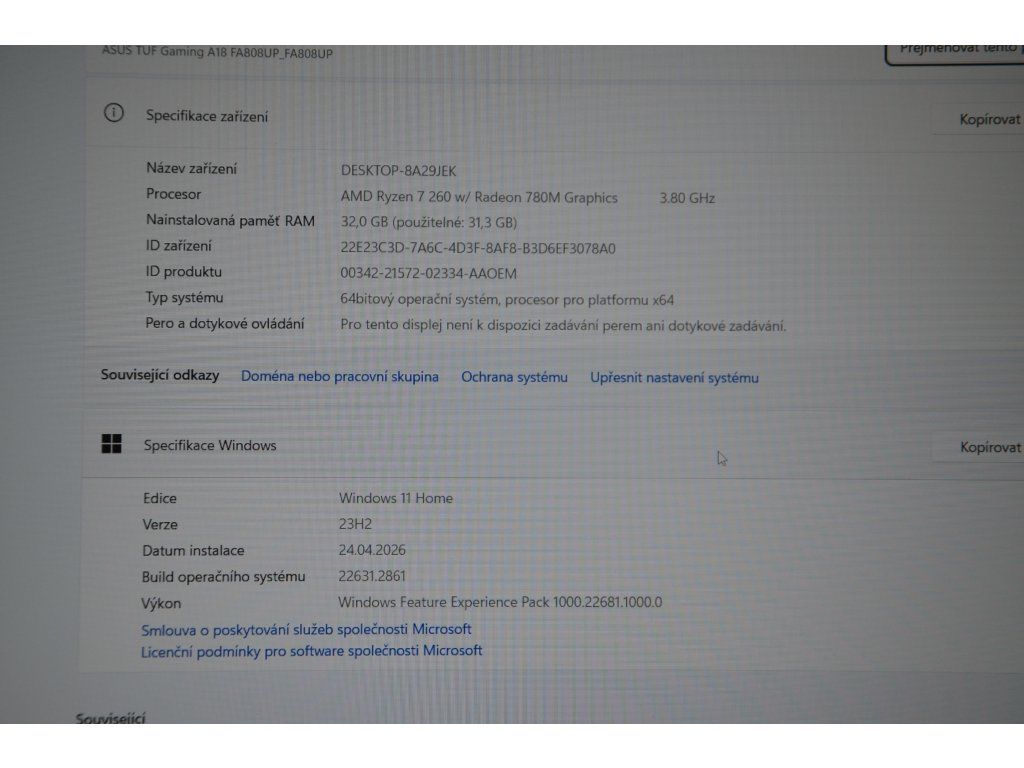Click the Windows logo beside Specifikace Windows
This screenshot has height=768, width=1024.
coord(112,444)
